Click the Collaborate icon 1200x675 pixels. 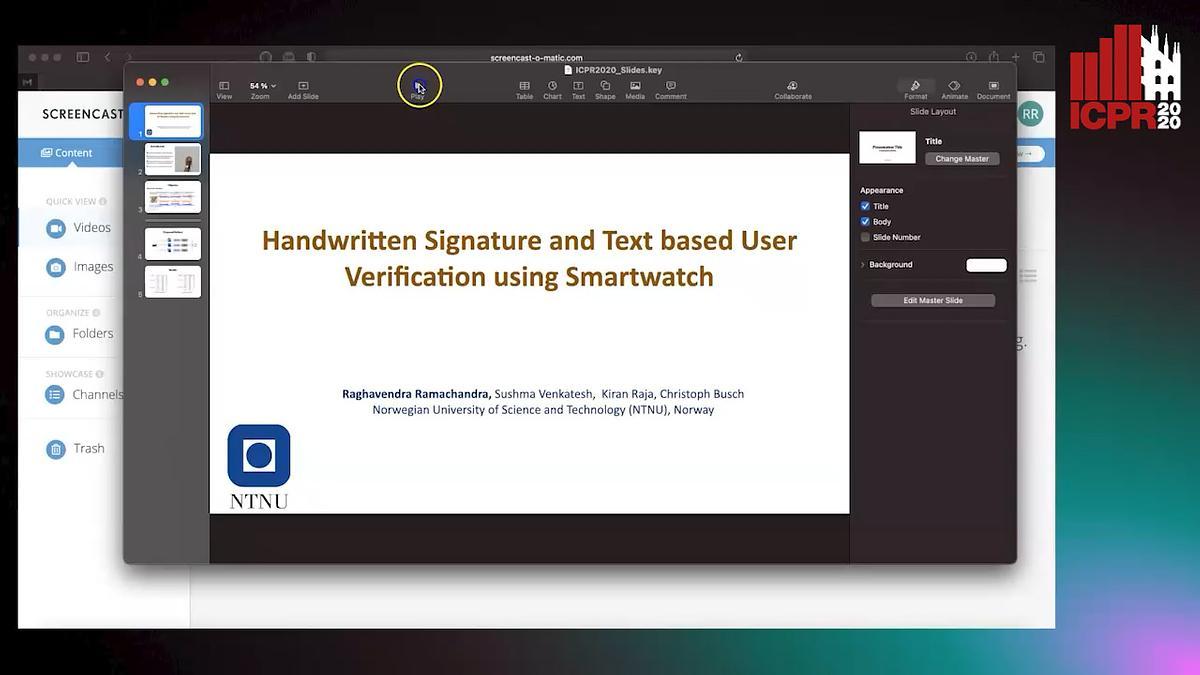[x=792, y=87]
